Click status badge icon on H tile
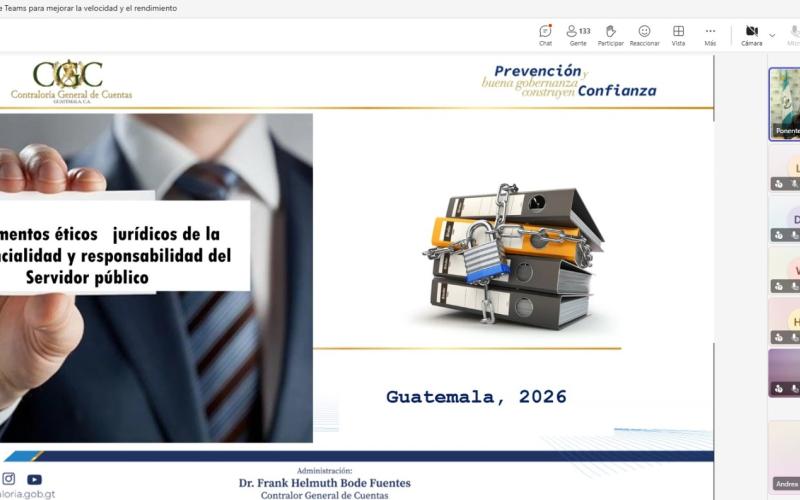800x500 pixels. point(779,337)
